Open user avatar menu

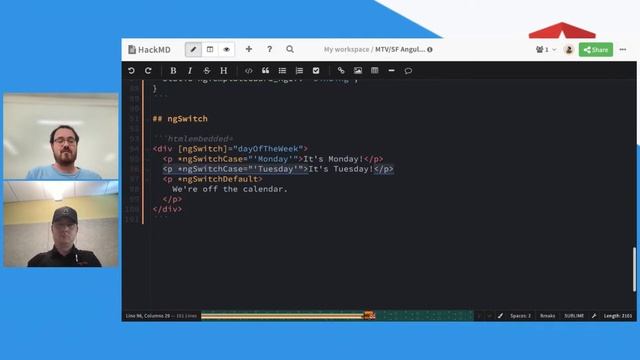[x=569, y=49]
